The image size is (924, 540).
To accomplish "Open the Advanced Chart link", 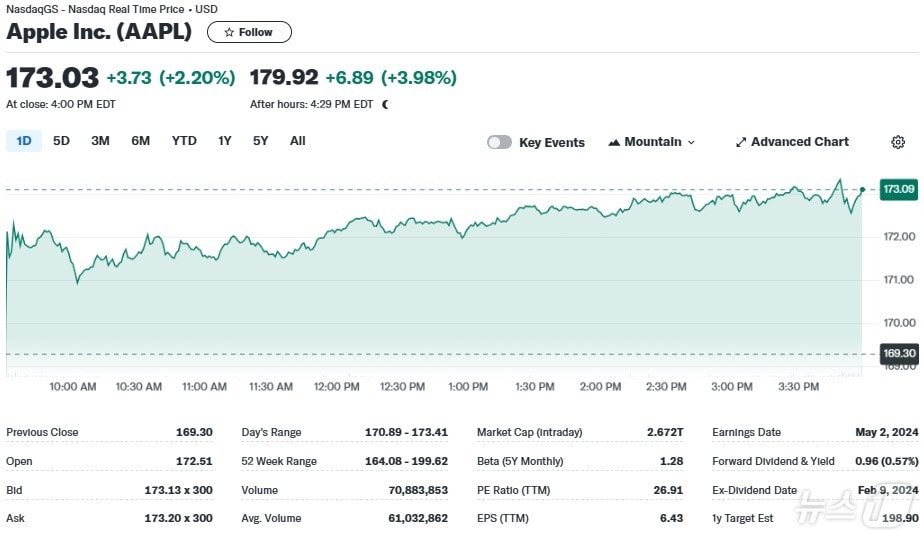I will pos(799,142).
